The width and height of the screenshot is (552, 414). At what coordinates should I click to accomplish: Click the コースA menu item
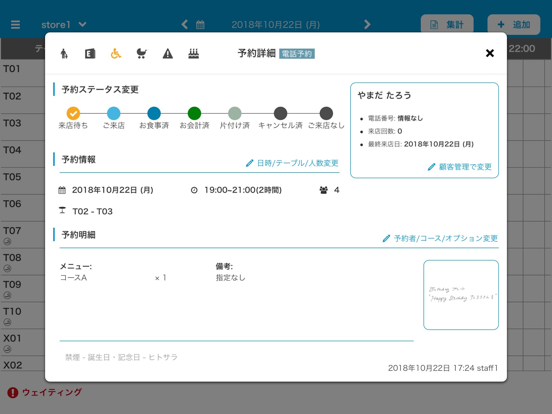tap(74, 278)
